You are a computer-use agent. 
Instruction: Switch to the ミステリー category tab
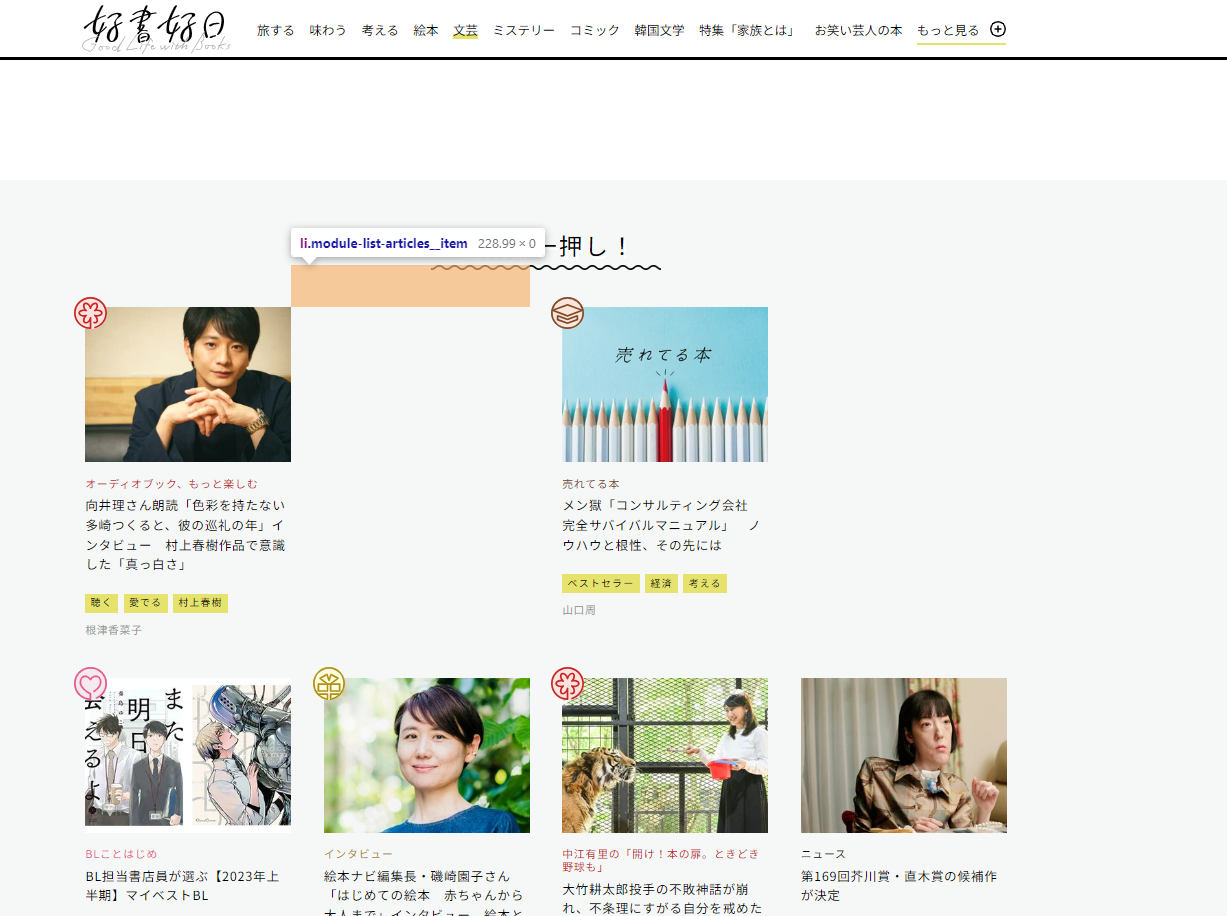523,30
